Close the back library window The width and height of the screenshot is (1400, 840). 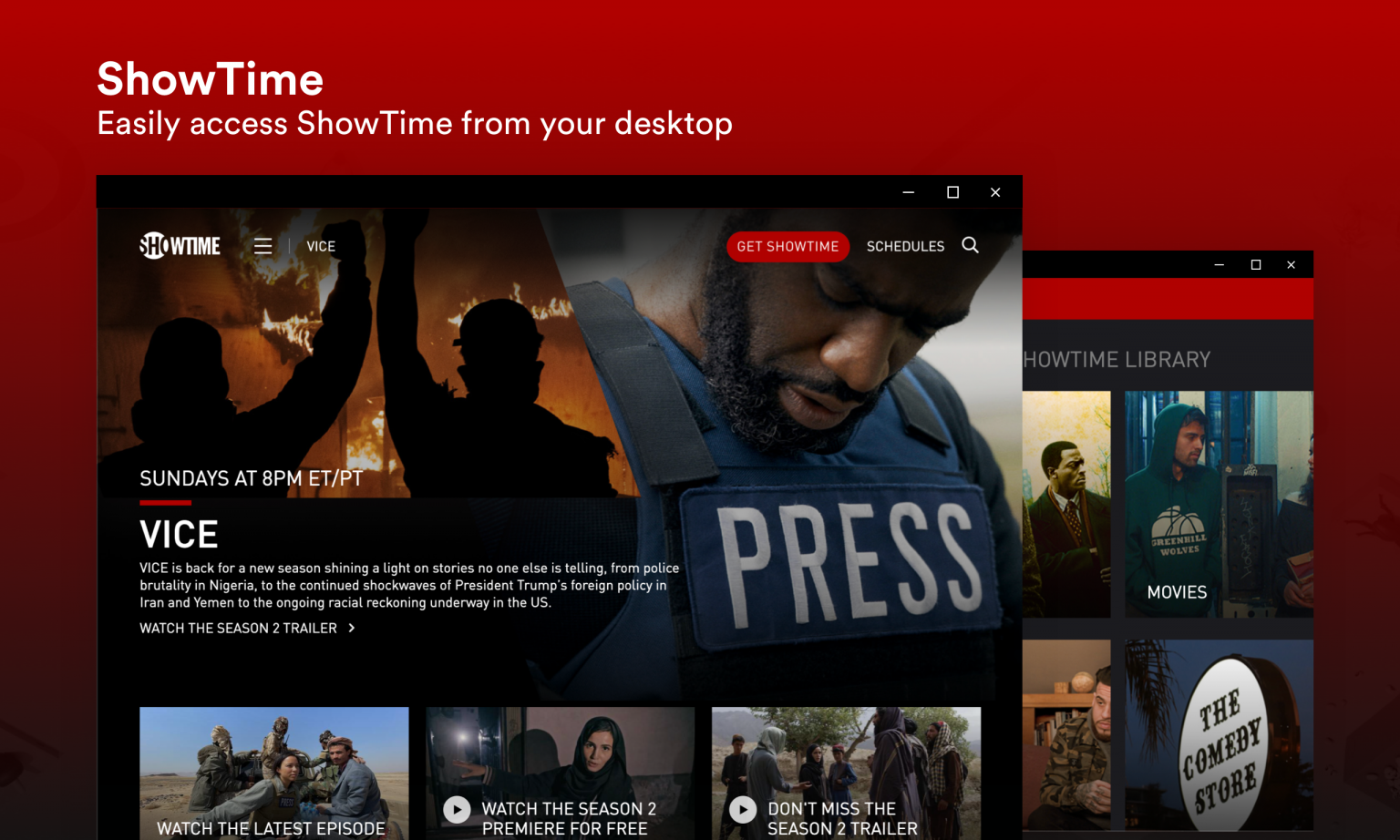click(x=1291, y=265)
